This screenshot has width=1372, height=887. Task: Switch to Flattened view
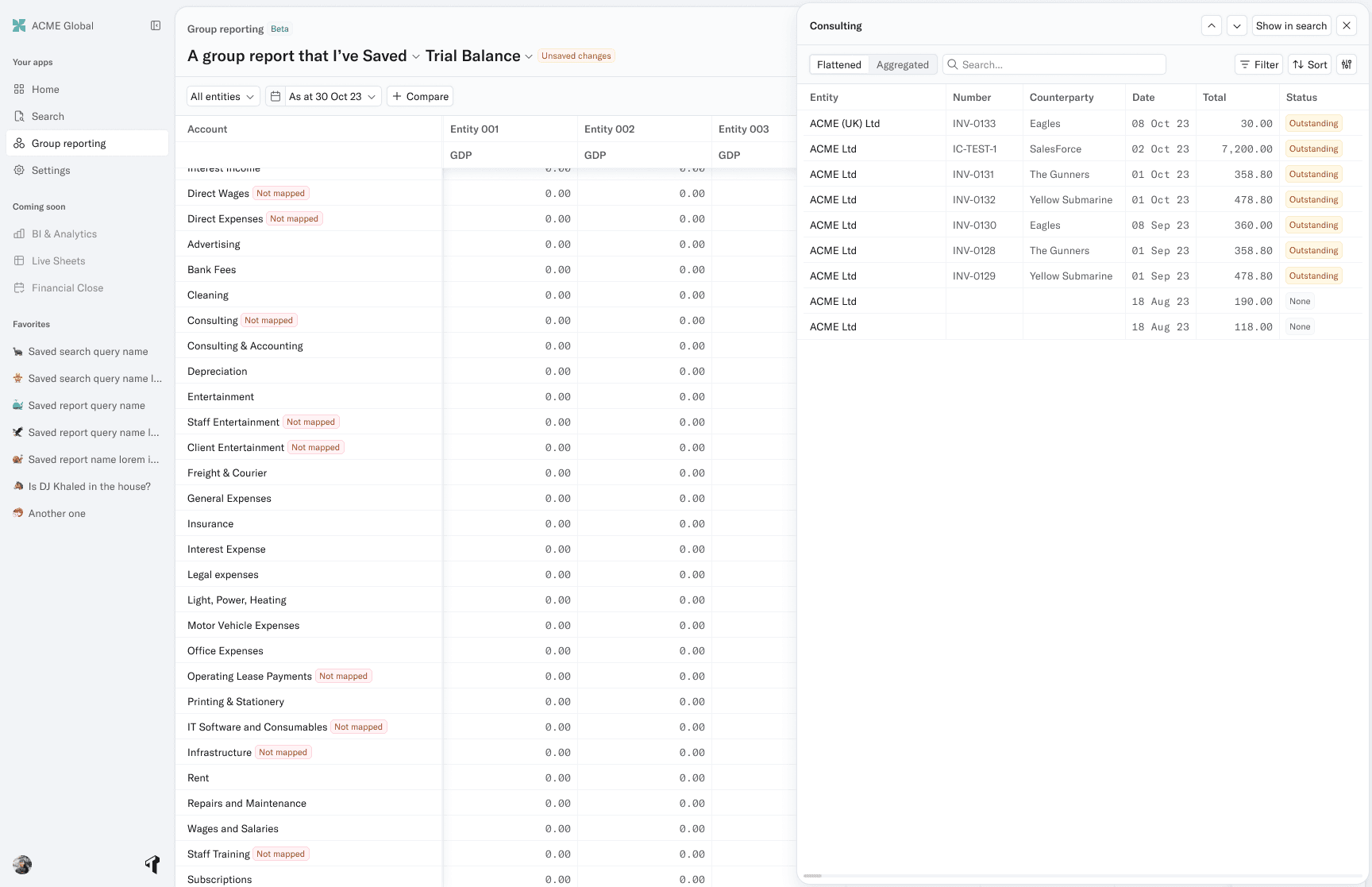coord(838,64)
